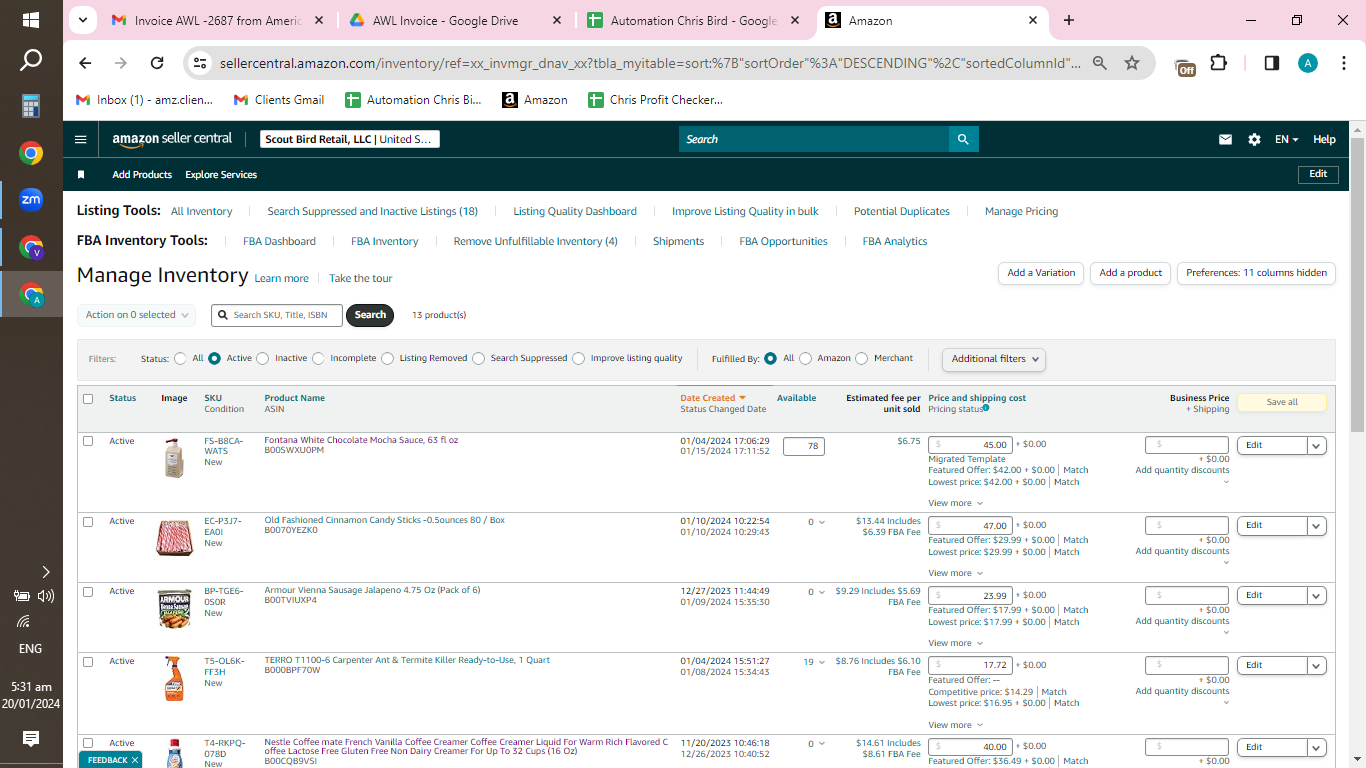Image resolution: width=1366 pixels, height=768 pixels.
Task: Open the EN language dropdown
Action: coord(1286,140)
